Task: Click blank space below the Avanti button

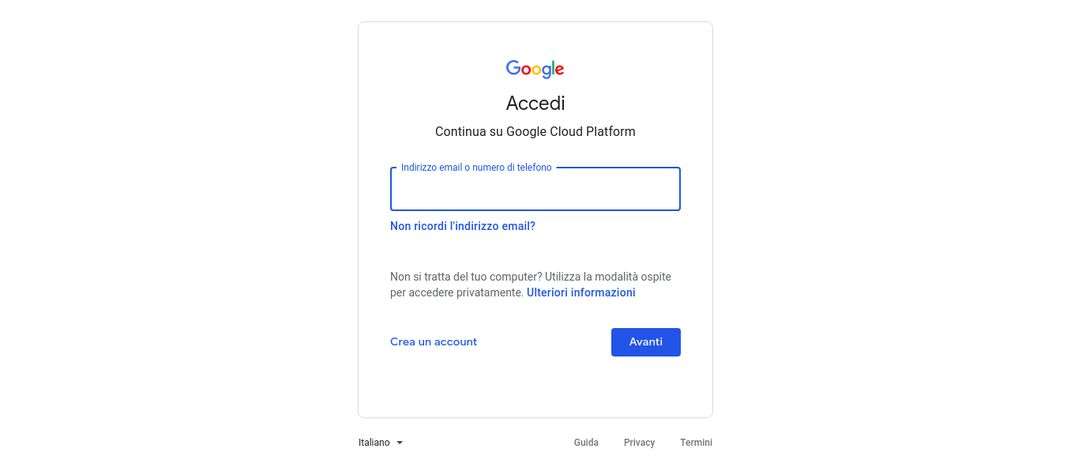Action: click(646, 388)
